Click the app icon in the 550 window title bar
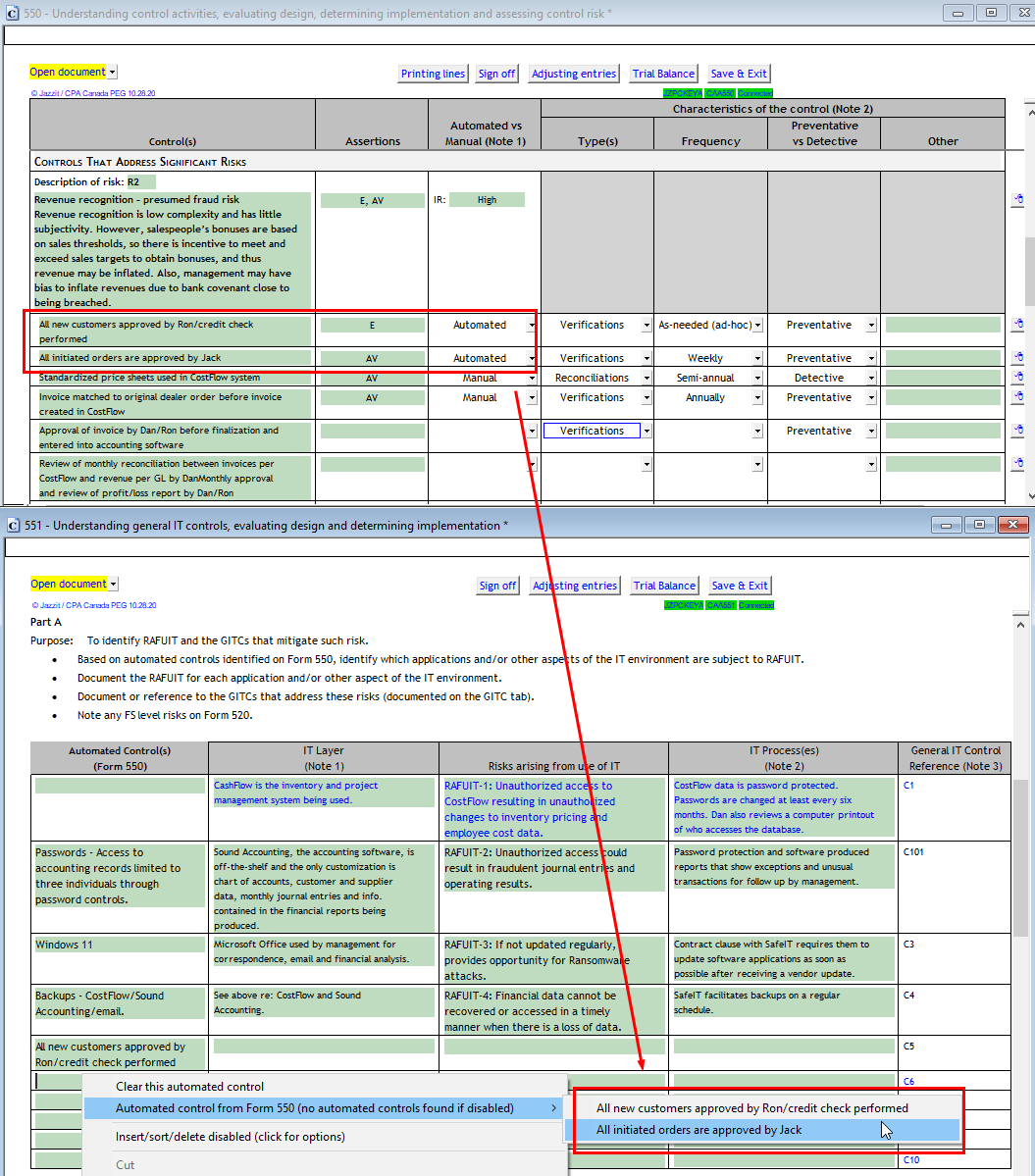 coord(12,13)
